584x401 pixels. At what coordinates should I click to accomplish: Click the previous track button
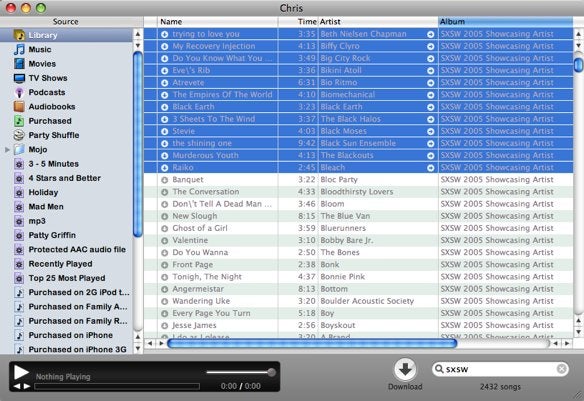[x=17, y=386]
